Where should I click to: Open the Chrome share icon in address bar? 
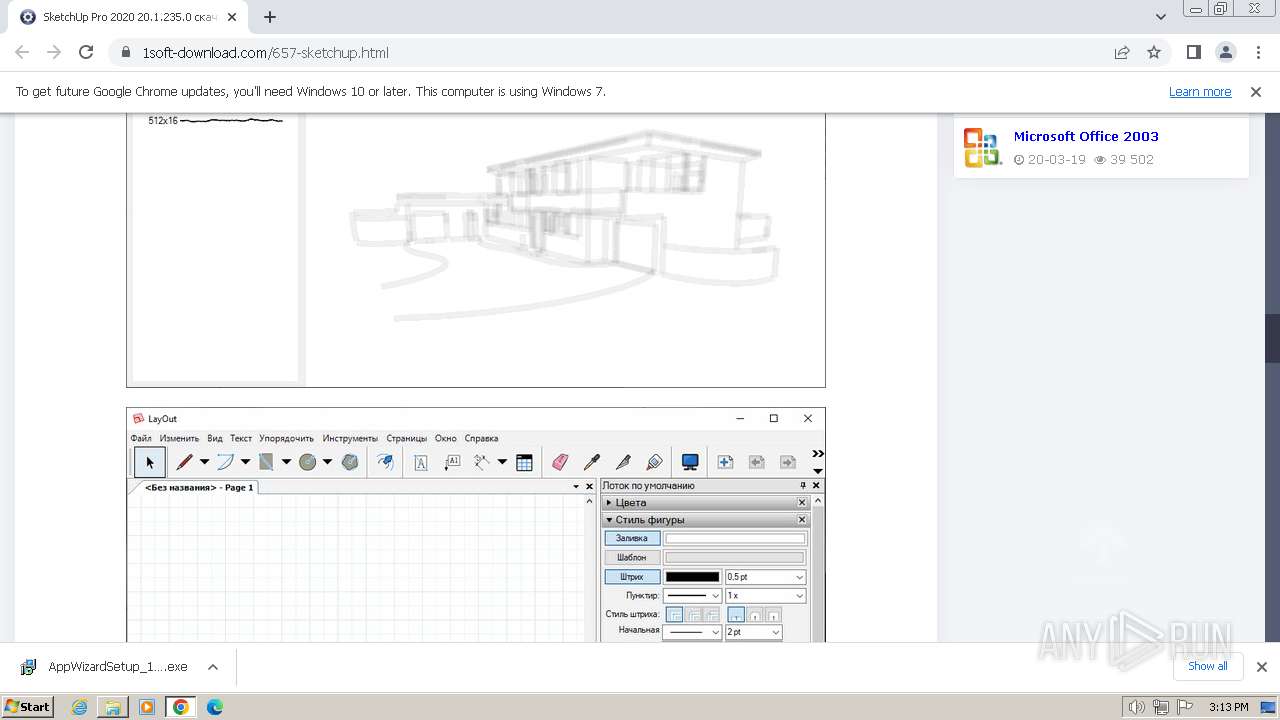[1122, 52]
